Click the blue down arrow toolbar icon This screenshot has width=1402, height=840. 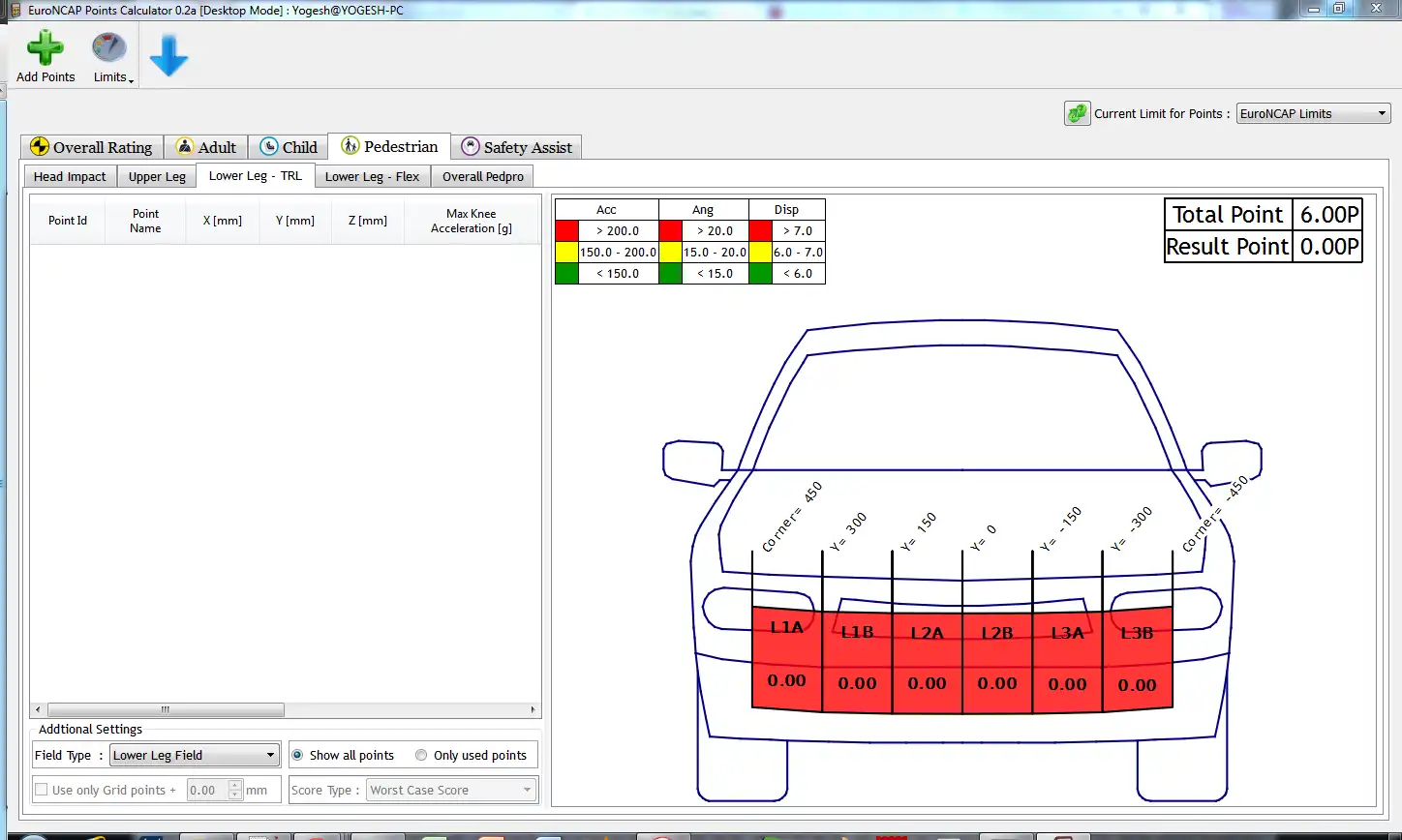tap(168, 56)
